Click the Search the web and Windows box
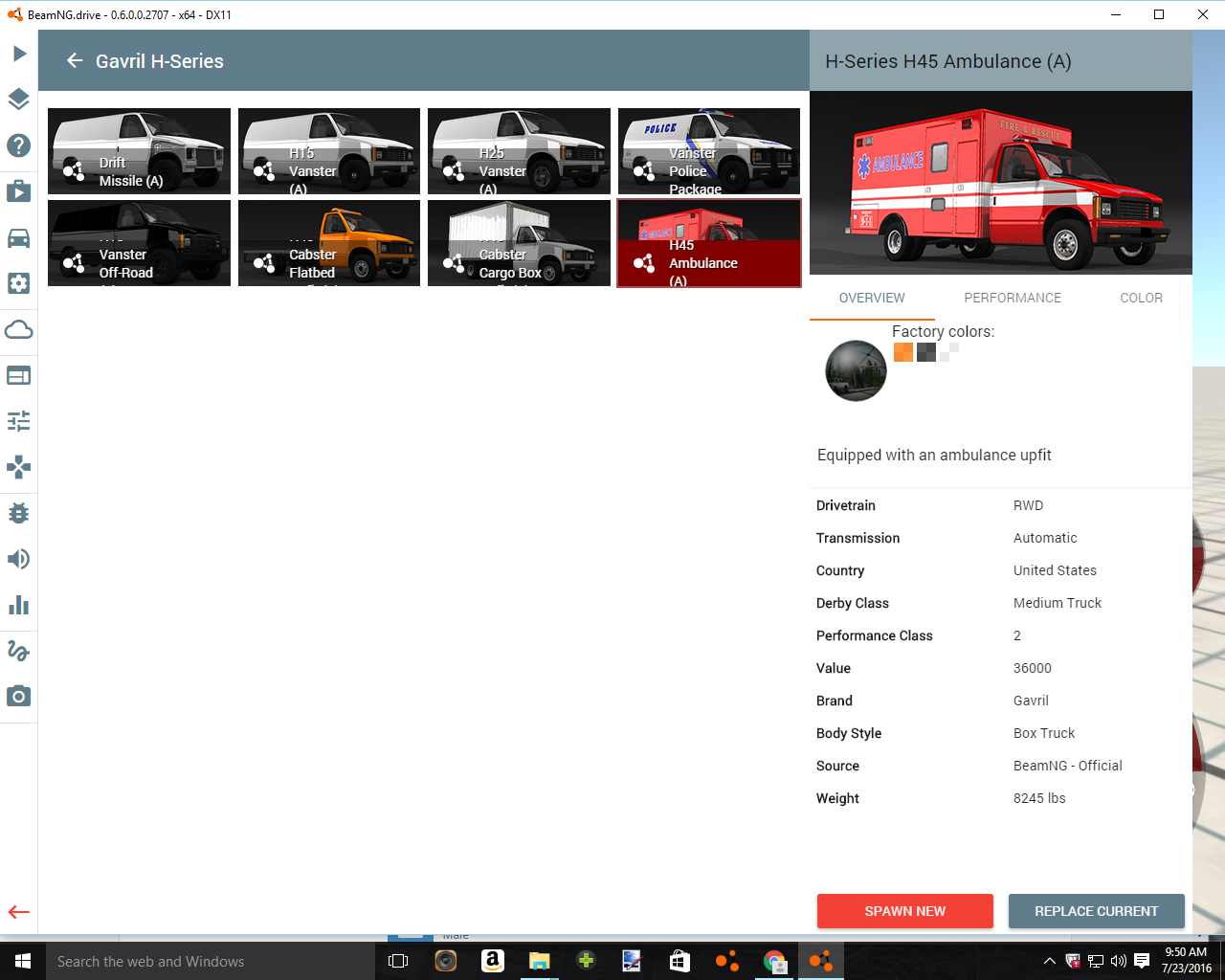 (x=211, y=961)
